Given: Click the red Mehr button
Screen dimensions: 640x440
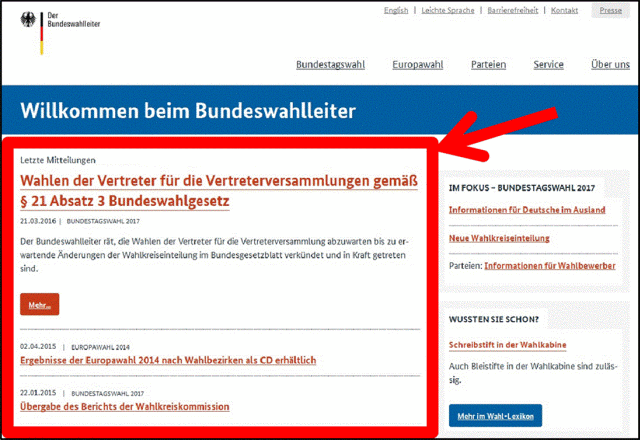Looking at the screenshot, I should (x=39, y=305).
